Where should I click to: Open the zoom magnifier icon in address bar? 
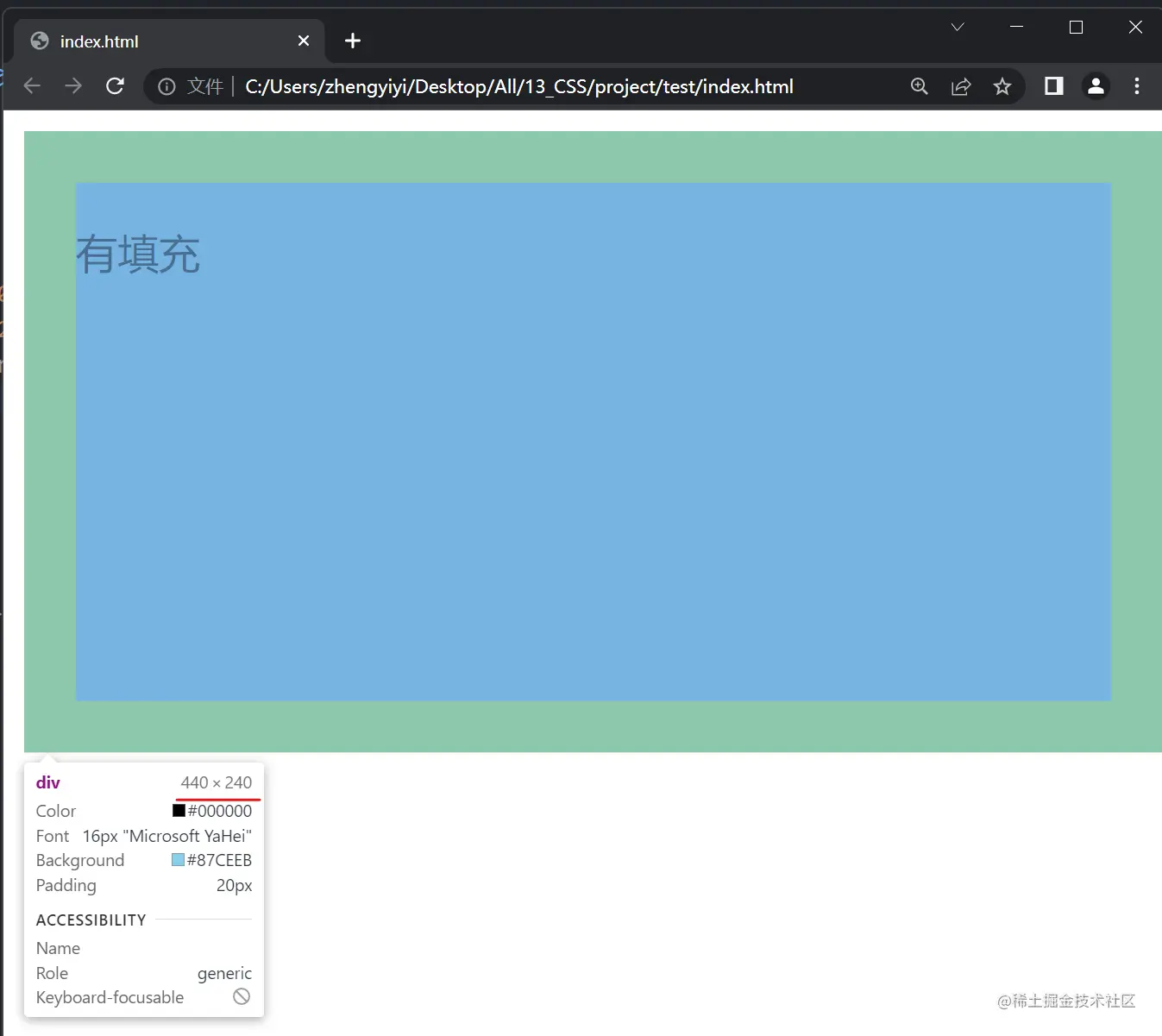[x=920, y=86]
